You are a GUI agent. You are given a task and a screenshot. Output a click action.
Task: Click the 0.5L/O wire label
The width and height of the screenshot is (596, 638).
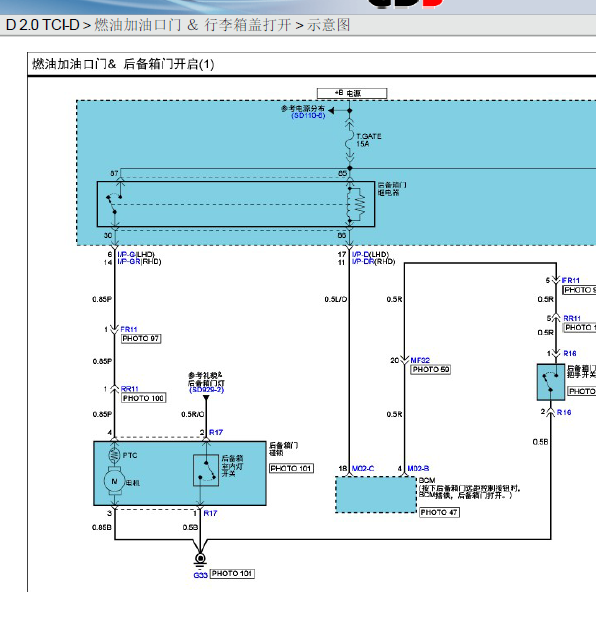336,299
